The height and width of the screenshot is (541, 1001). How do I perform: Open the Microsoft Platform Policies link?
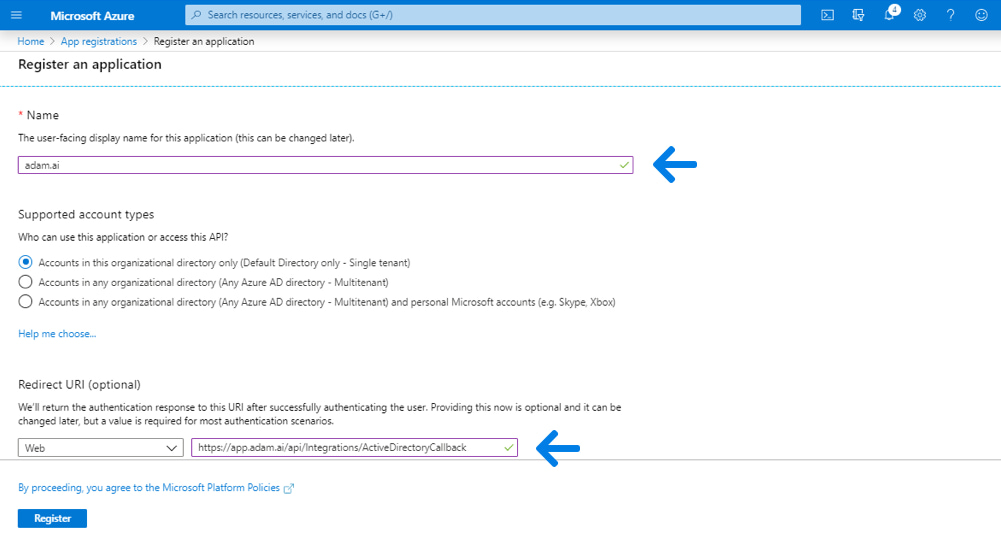click(149, 488)
